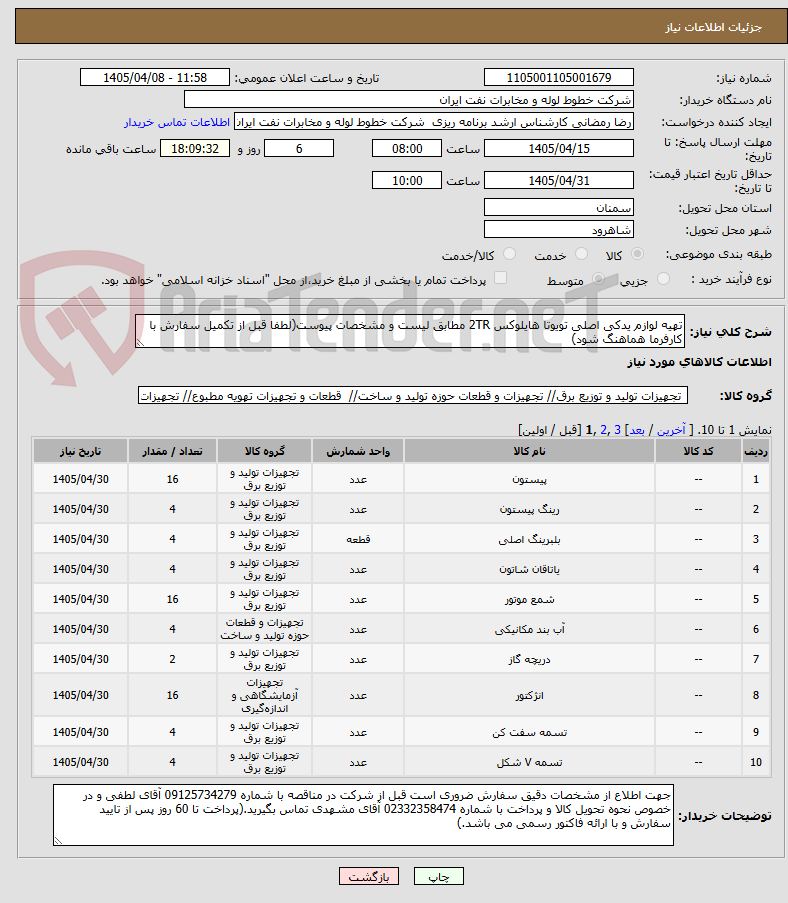Go to results page 3

pyautogui.click(x=617, y=430)
